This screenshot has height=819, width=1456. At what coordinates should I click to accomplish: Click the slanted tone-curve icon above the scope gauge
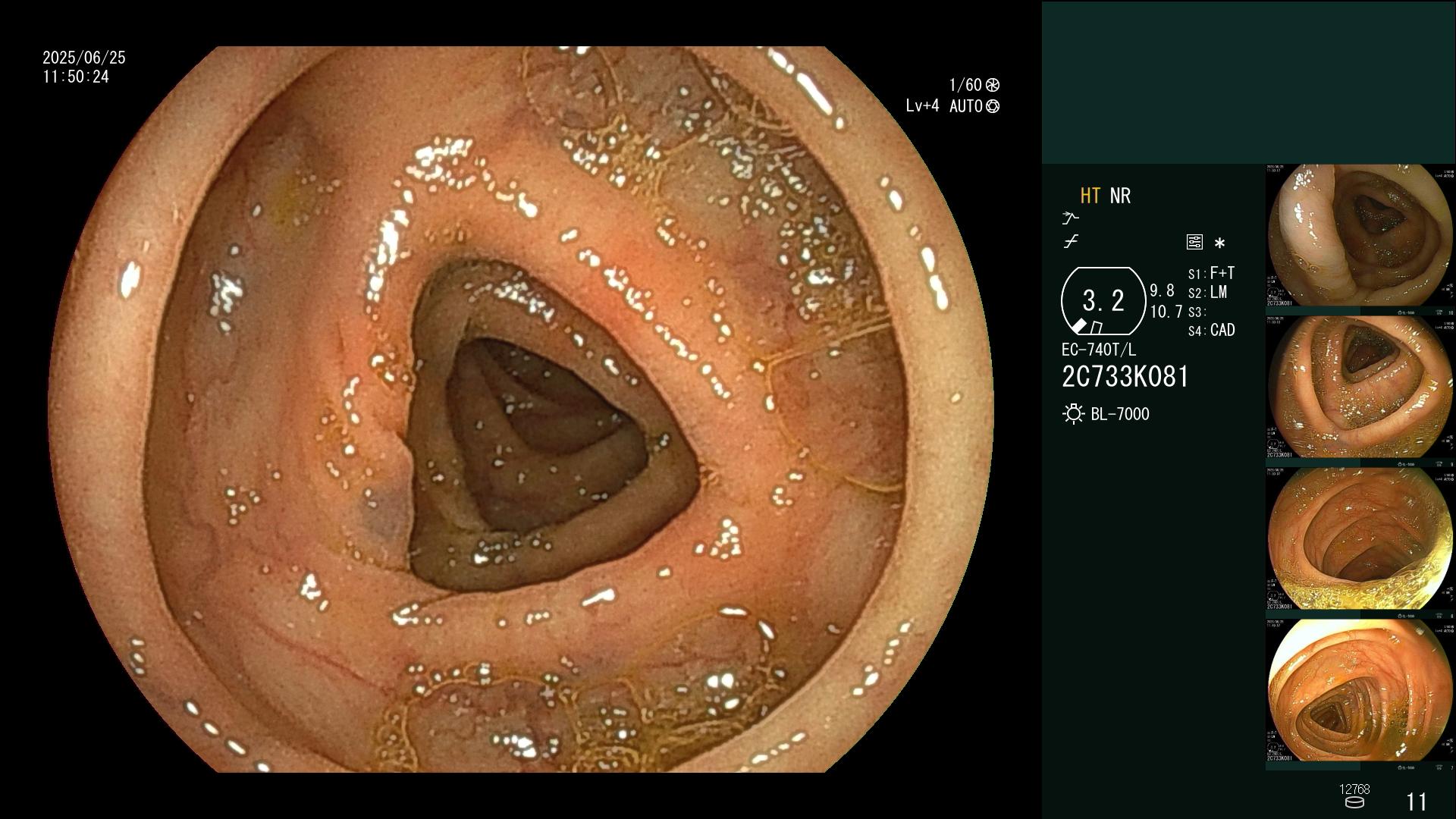point(1071,242)
